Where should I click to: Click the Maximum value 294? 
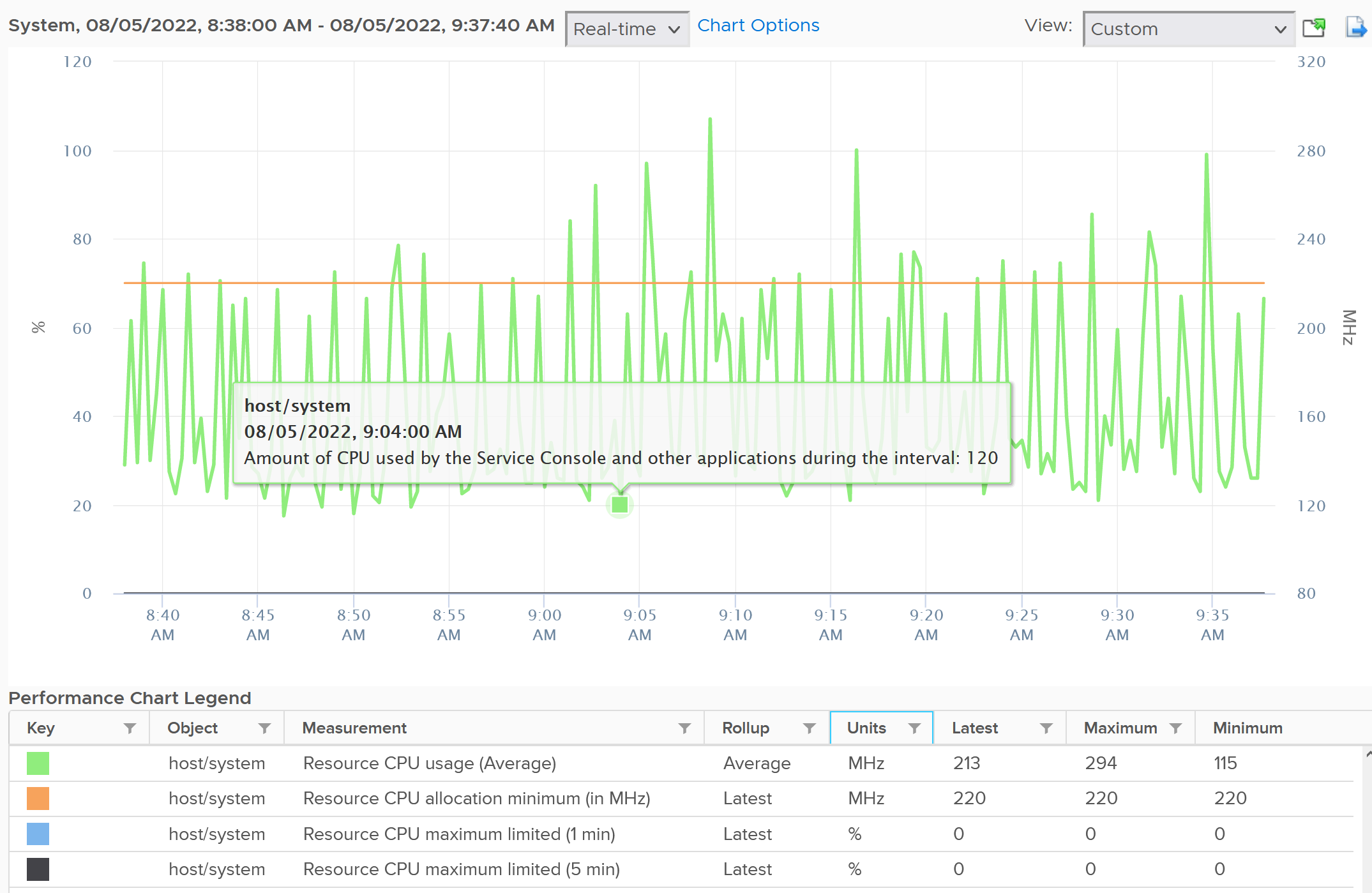tap(1101, 763)
